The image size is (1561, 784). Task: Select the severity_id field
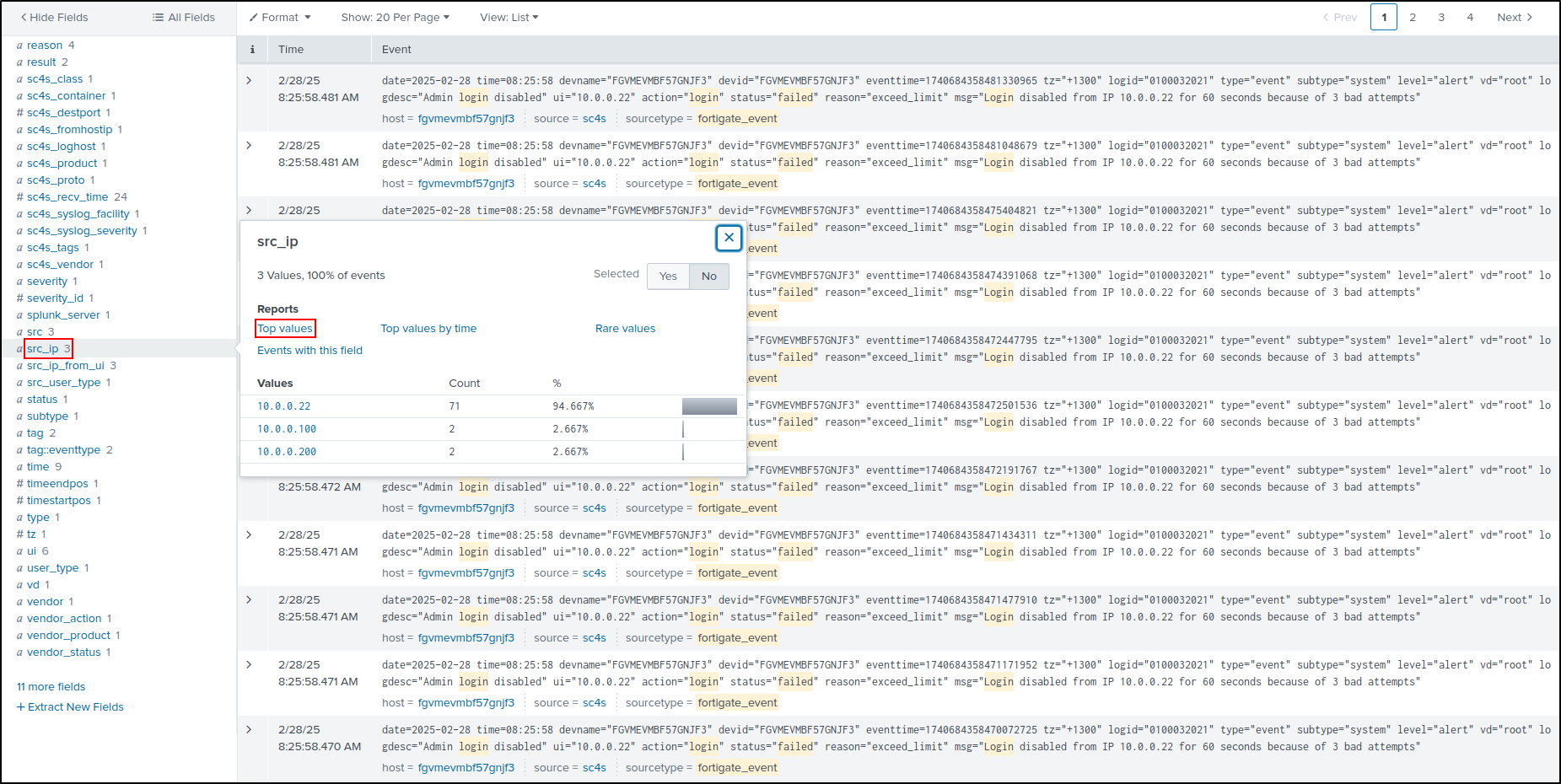click(x=55, y=298)
